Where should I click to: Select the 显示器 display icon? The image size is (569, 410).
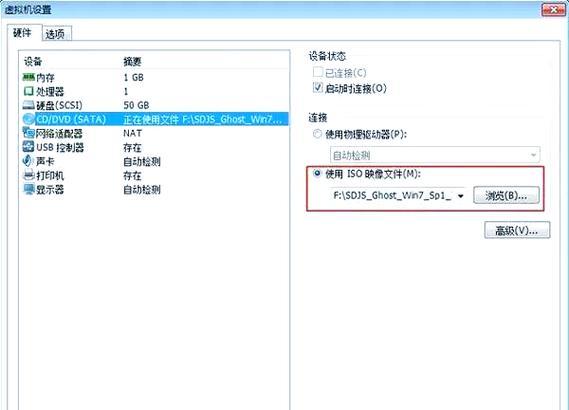click(28, 189)
